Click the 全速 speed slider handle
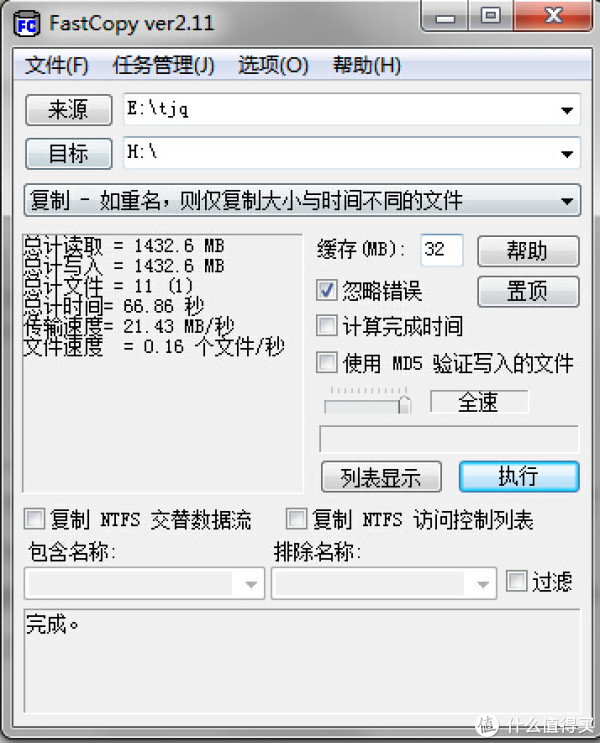The height and width of the screenshot is (743, 600). point(404,403)
